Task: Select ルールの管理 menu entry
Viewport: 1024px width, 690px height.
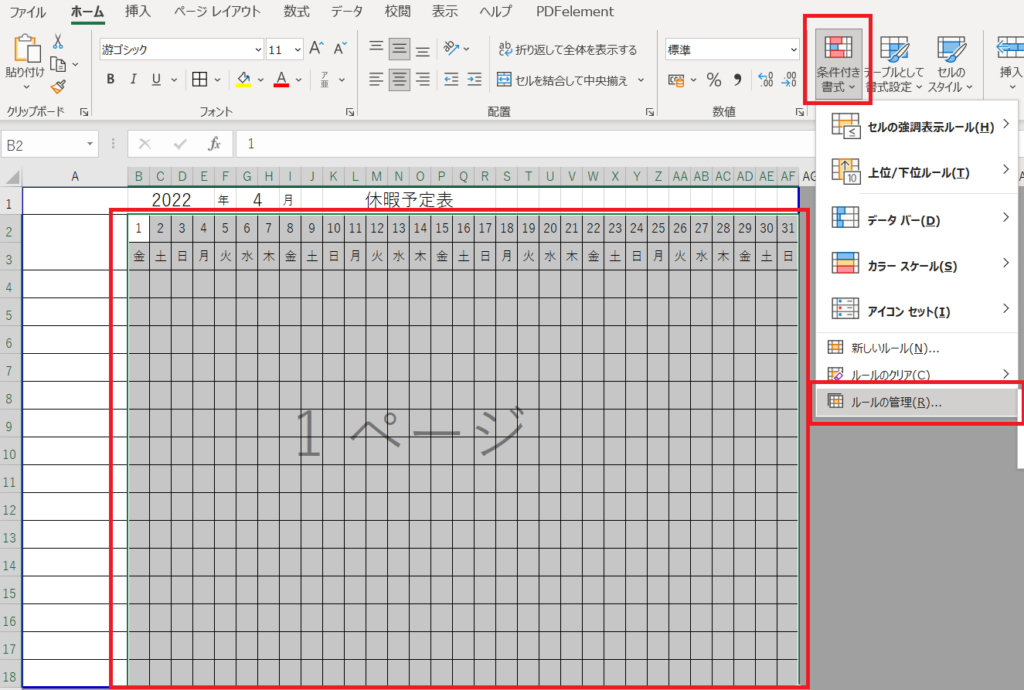Action: [895, 402]
